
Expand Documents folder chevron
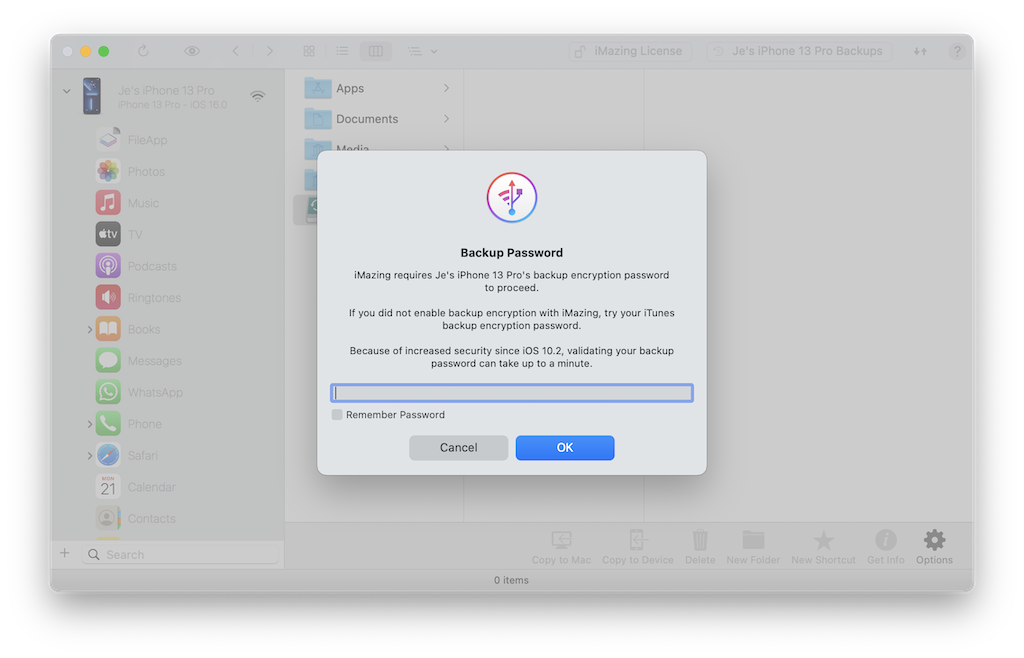447,119
